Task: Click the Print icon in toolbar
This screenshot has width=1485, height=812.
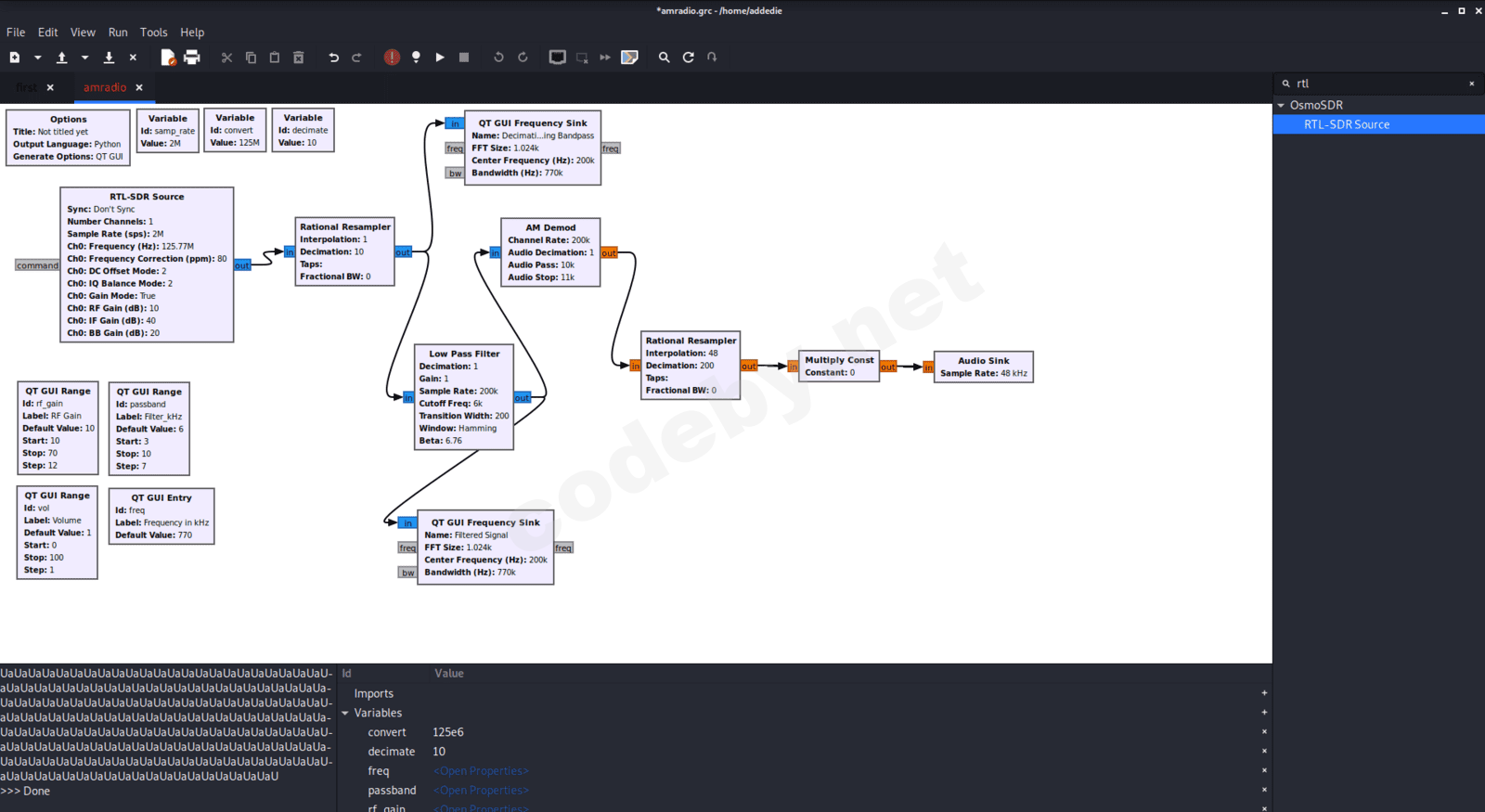Action: point(192,58)
